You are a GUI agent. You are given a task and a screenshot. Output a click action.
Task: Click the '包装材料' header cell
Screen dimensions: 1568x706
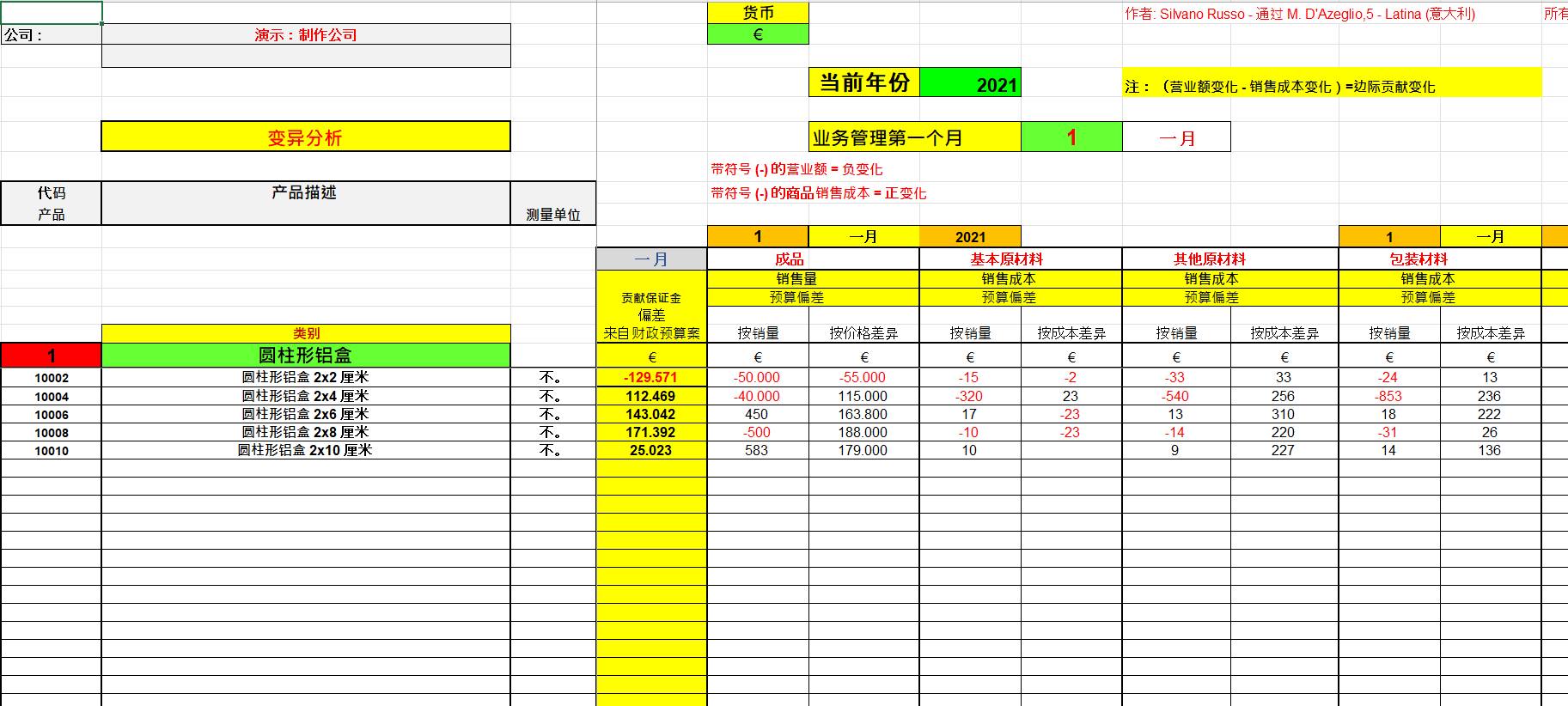pyautogui.click(x=1440, y=259)
